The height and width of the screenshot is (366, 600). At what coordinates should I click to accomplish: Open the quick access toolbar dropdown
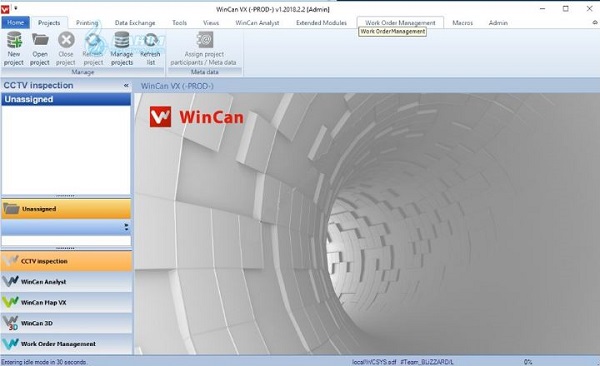tap(16, 8)
